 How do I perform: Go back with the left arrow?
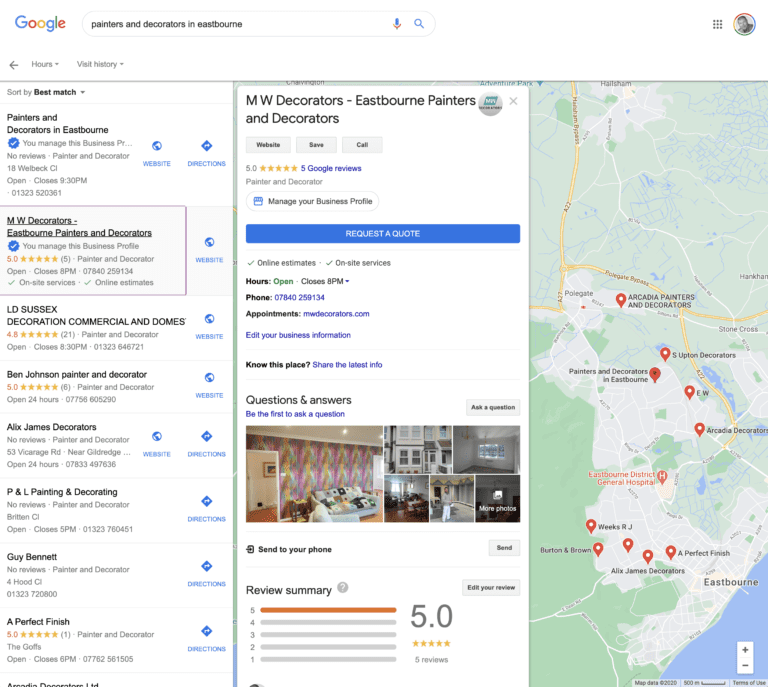14,65
